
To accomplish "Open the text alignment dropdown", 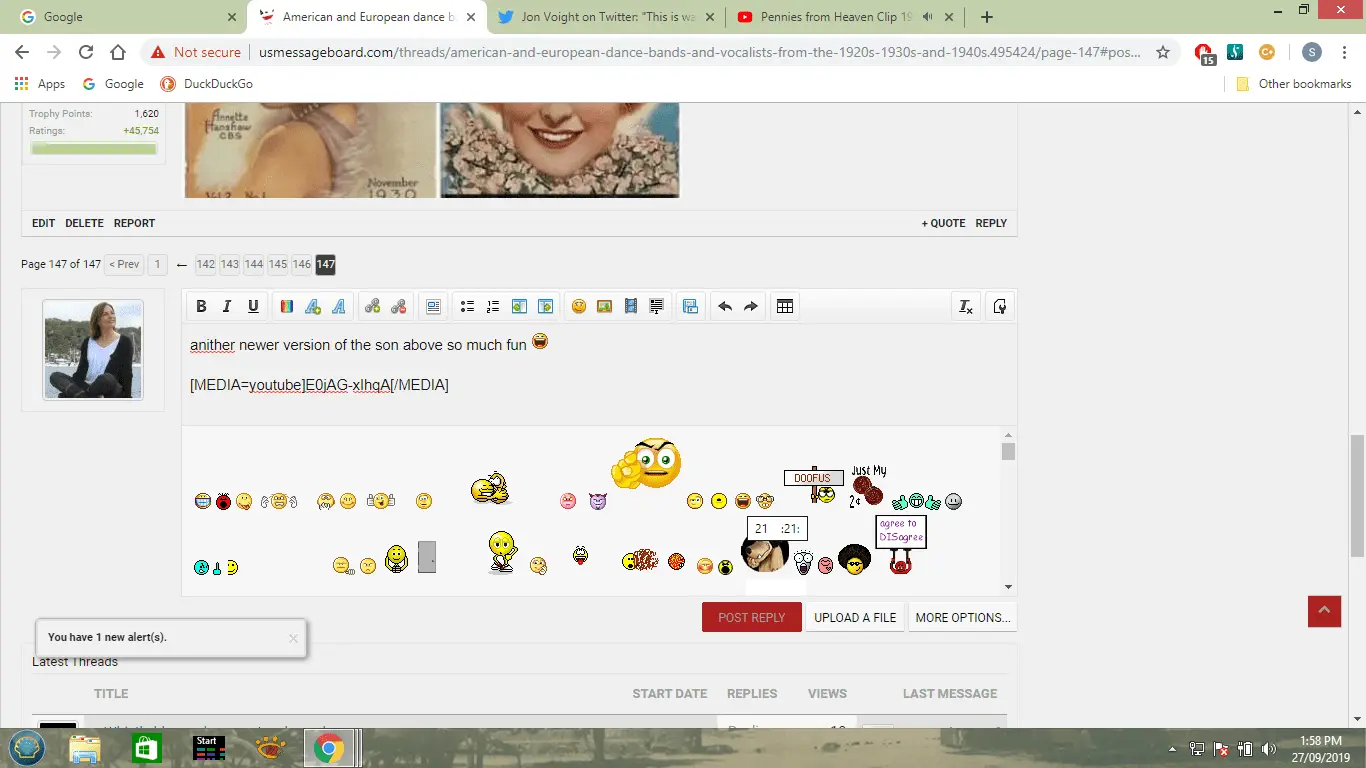I will tap(433, 307).
